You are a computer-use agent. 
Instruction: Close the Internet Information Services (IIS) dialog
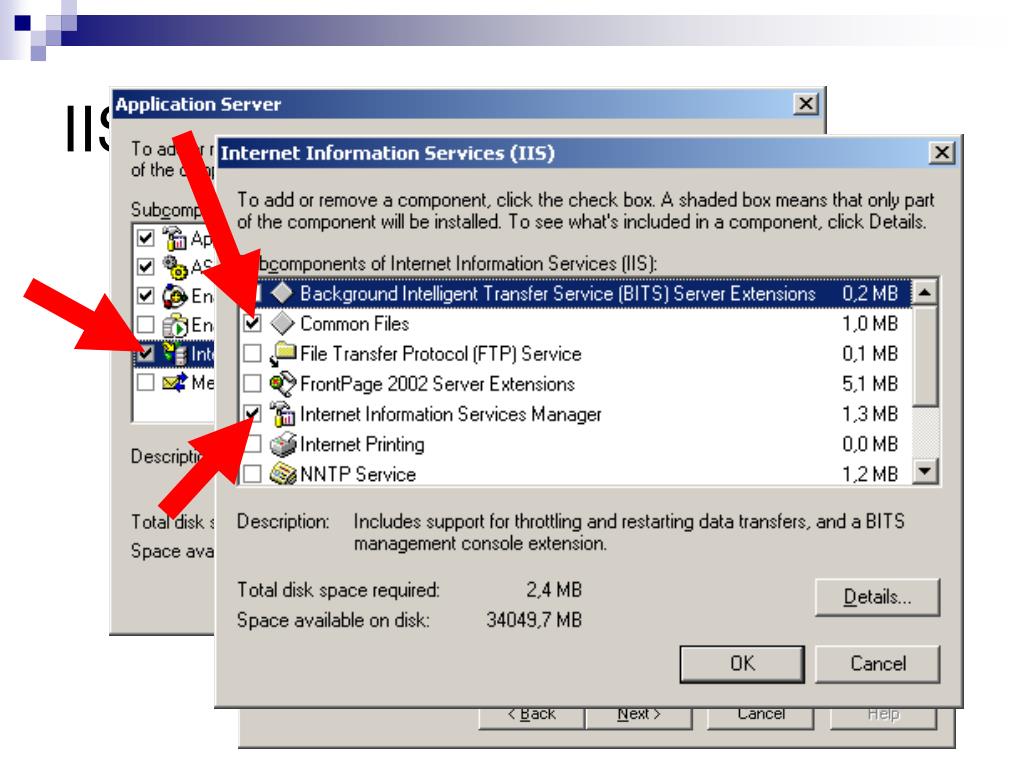pos(941,153)
